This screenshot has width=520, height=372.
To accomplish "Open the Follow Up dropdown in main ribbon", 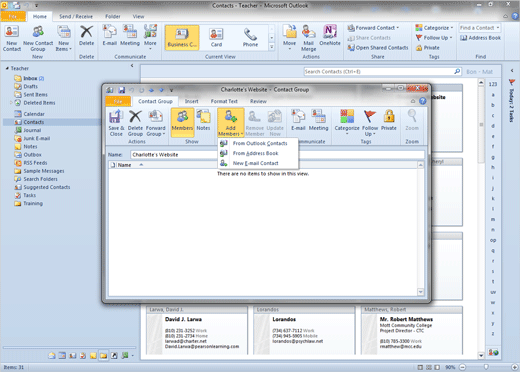I will (x=434, y=38).
